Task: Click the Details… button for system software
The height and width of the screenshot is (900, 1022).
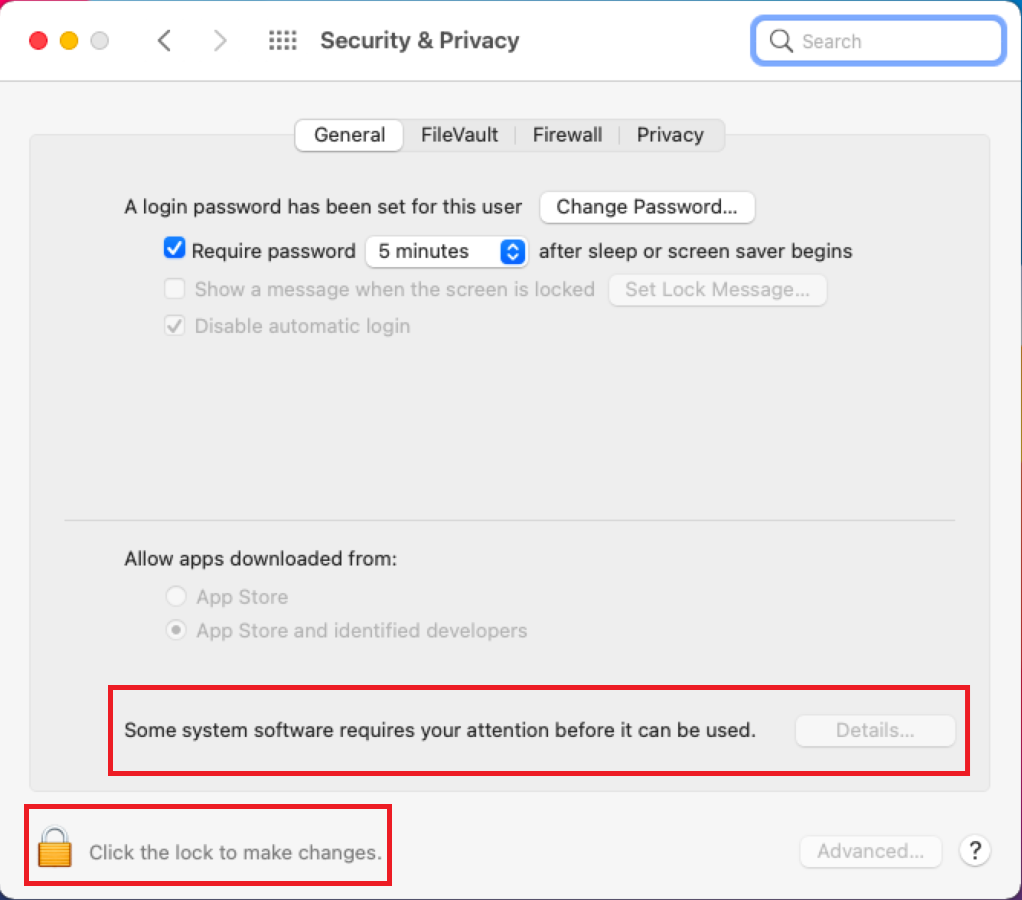Action: [x=875, y=730]
